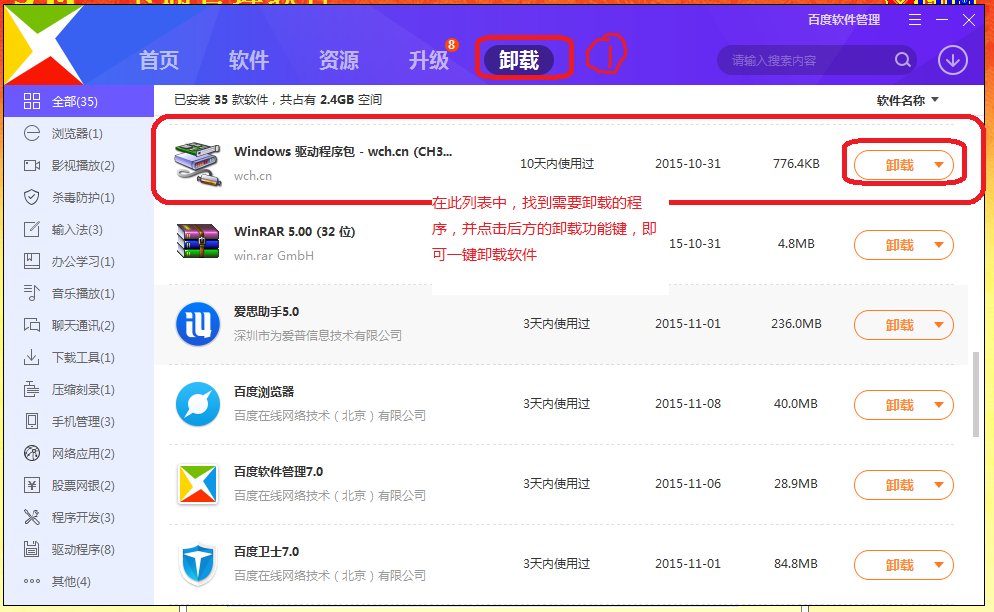Screen dimensions: 994x612
Task: Select the 全部(35) grid category icon
Action: 31,101
